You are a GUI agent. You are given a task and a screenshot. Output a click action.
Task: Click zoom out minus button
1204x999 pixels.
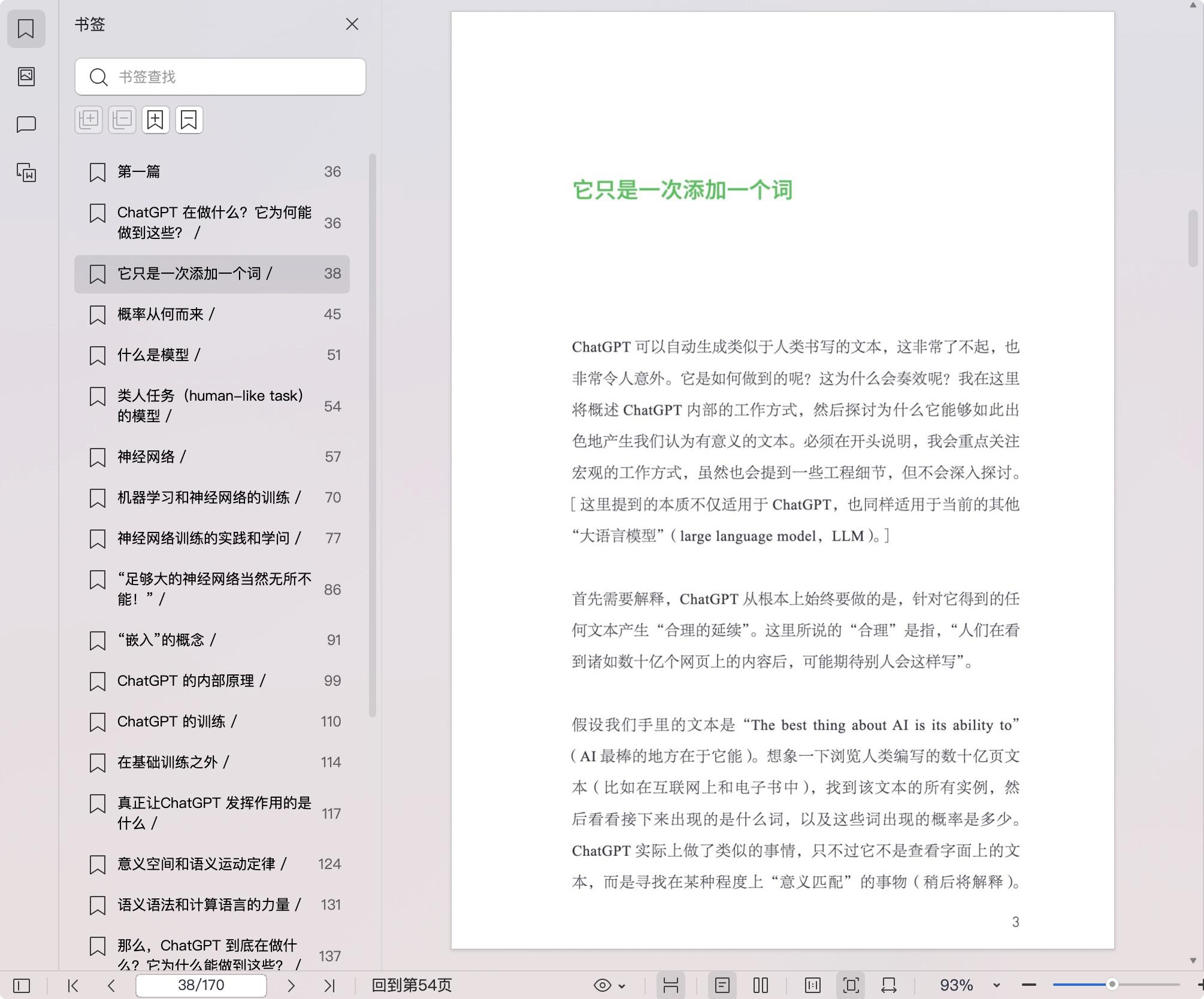pos(1029,985)
